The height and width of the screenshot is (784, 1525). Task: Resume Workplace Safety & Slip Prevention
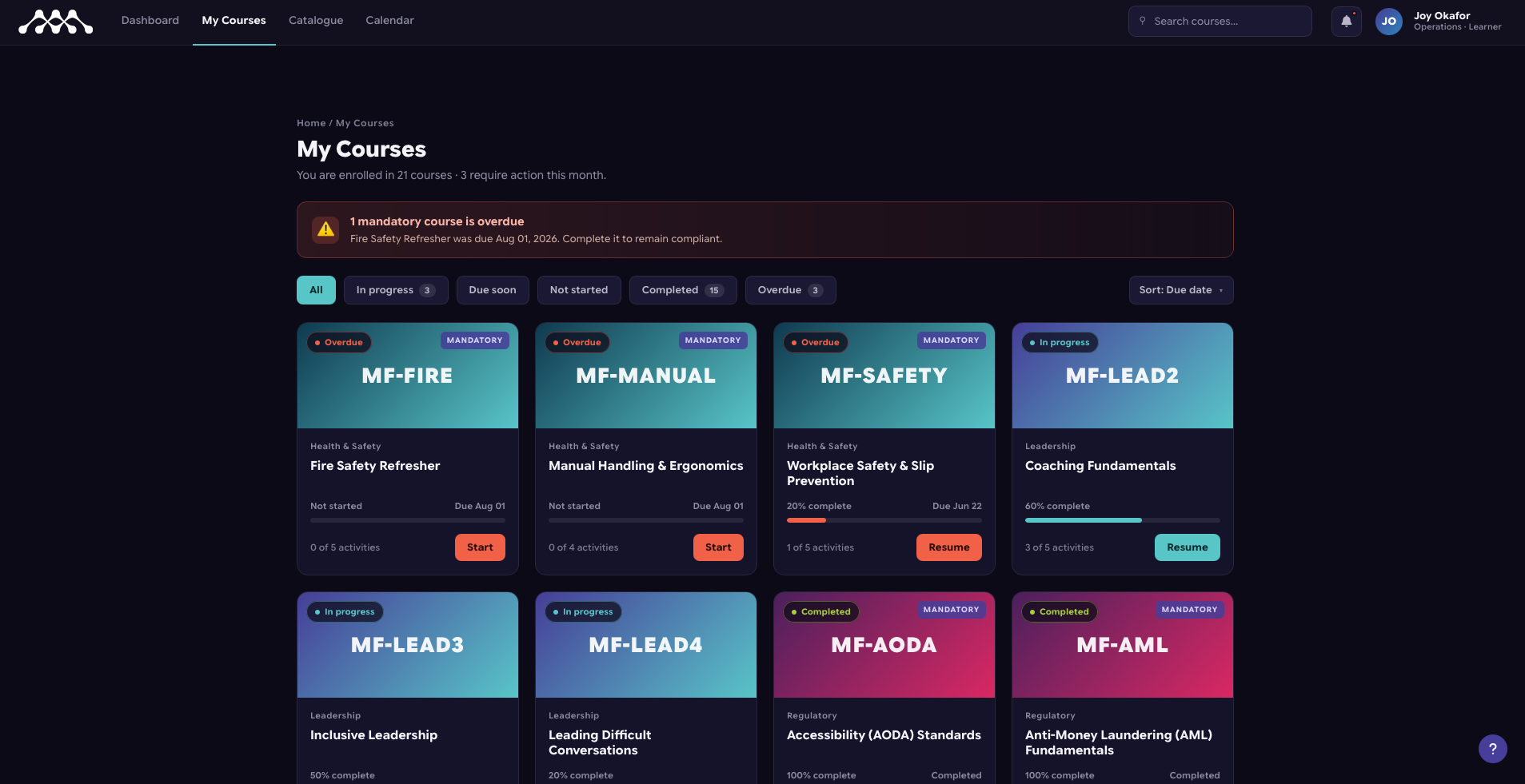click(x=949, y=547)
